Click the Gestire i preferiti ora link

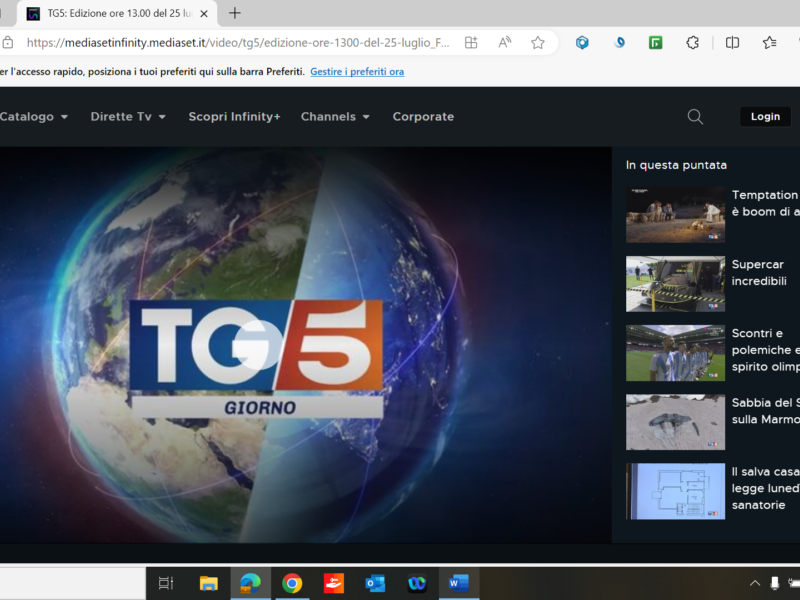coord(357,71)
